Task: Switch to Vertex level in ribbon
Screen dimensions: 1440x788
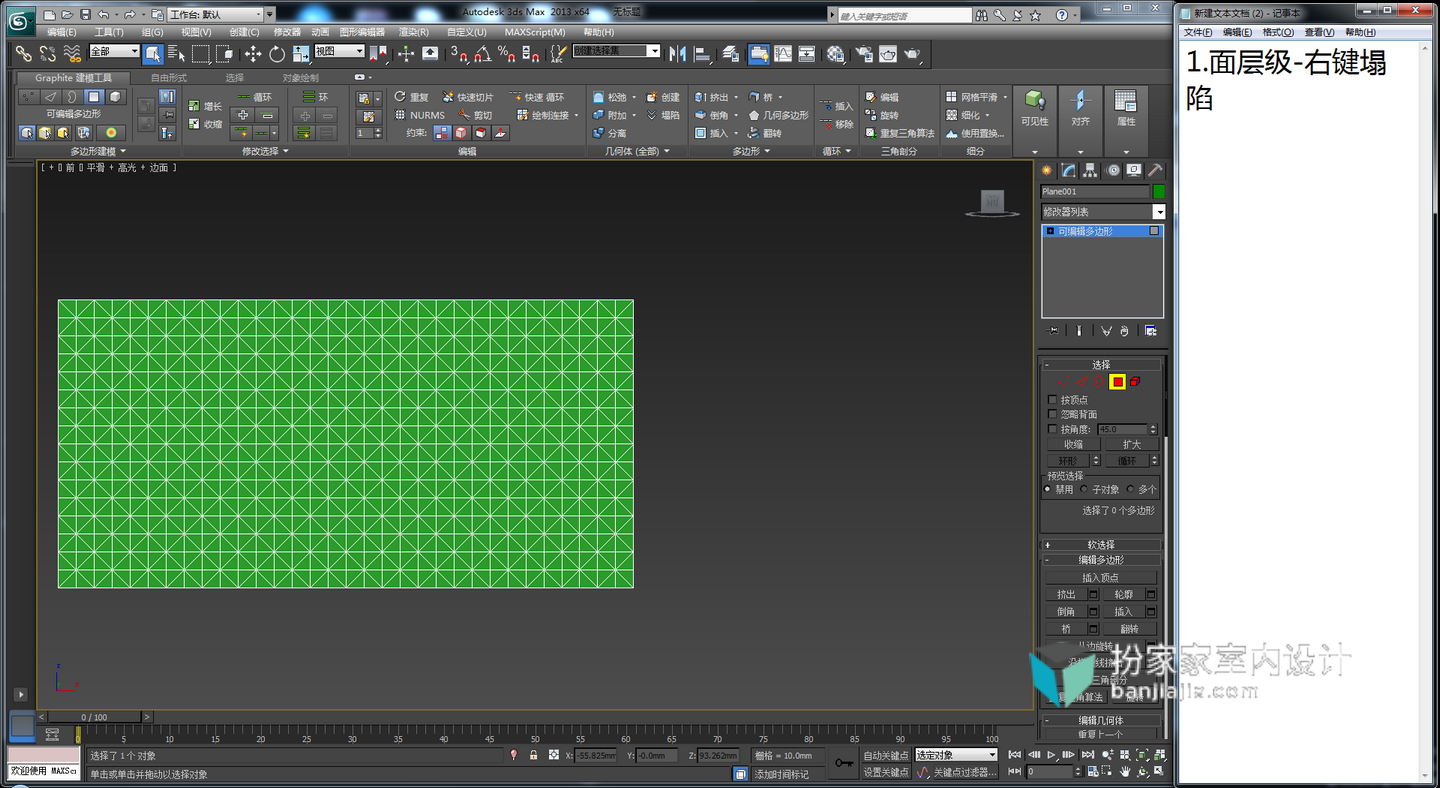Action: pos(27,97)
